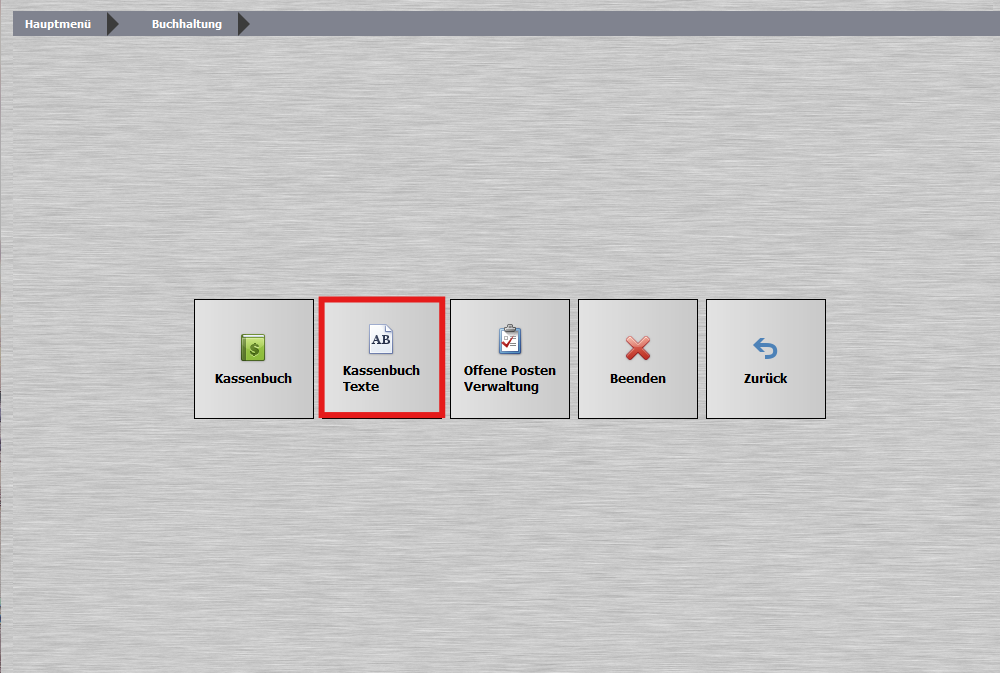Click the AB document icon
Screen dimensions: 1000x673
coord(381,339)
